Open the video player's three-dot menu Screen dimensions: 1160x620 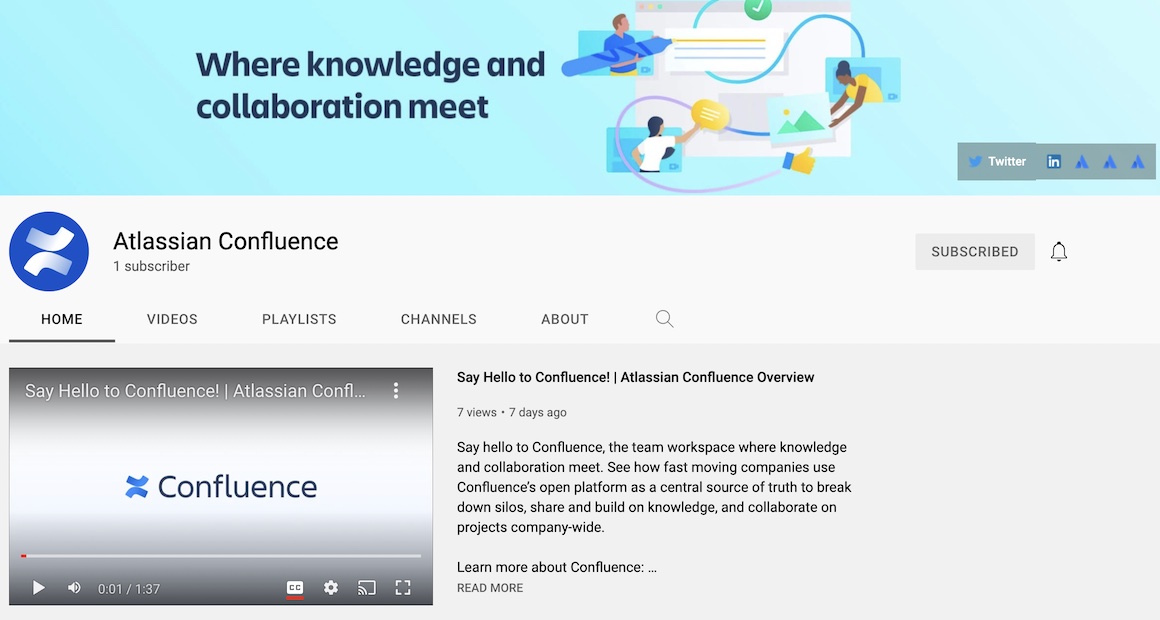396,391
